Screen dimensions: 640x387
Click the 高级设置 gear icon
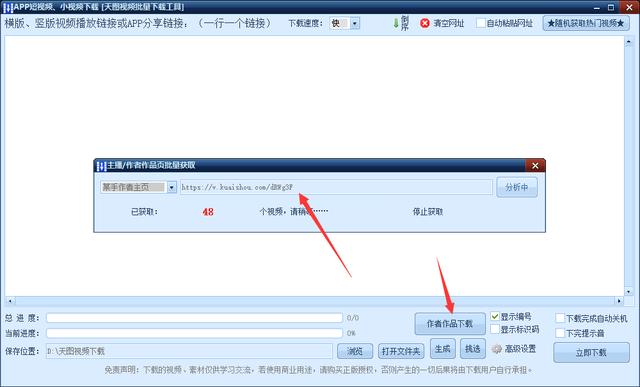point(496,349)
